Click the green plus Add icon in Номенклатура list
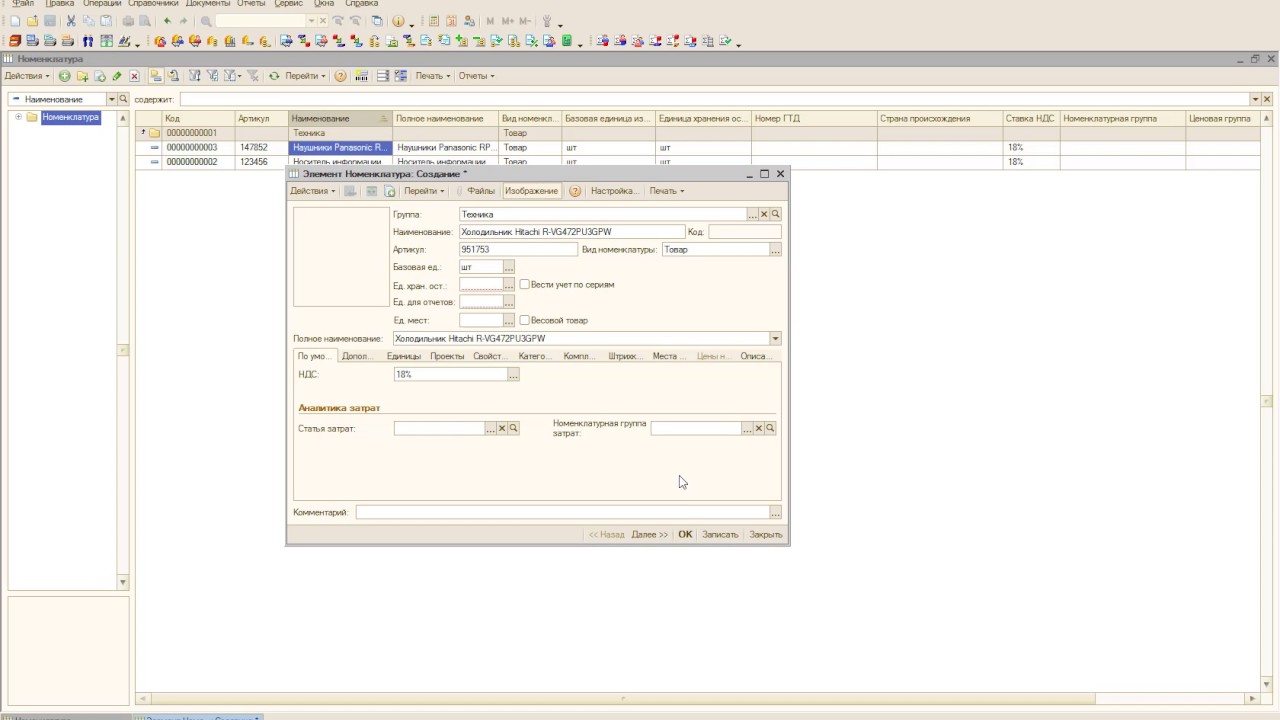The width and height of the screenshot is (1280, 720). click(64, 76)
